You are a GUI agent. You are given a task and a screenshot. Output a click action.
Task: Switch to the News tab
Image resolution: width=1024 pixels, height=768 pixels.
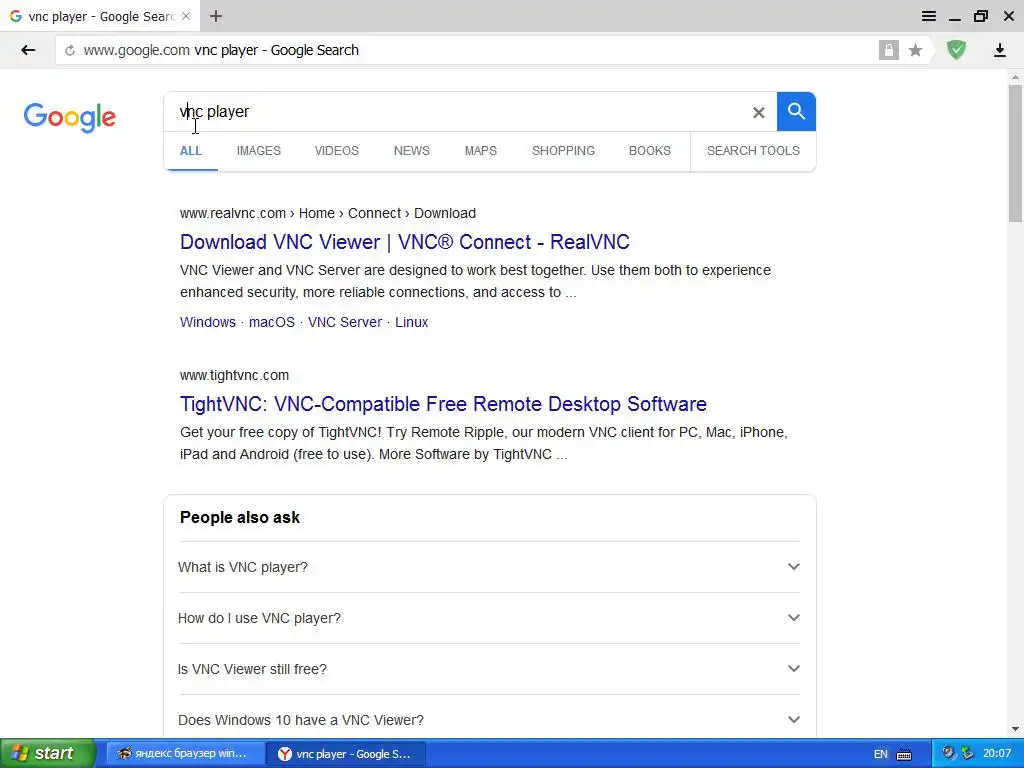pyautogui.click(x=411, y=151)
